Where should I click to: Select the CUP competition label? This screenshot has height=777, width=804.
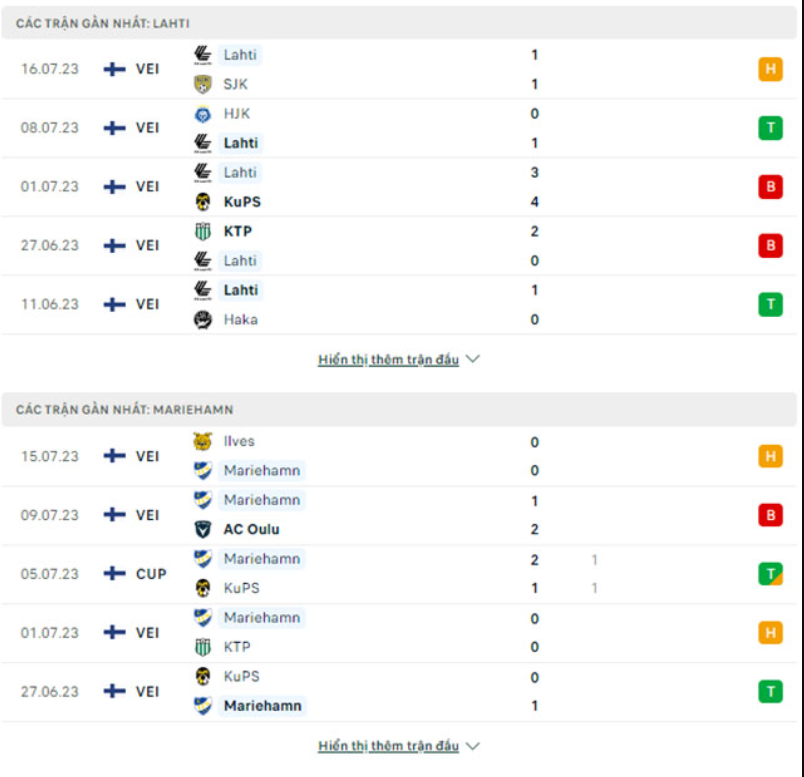[x=151, y=574]
